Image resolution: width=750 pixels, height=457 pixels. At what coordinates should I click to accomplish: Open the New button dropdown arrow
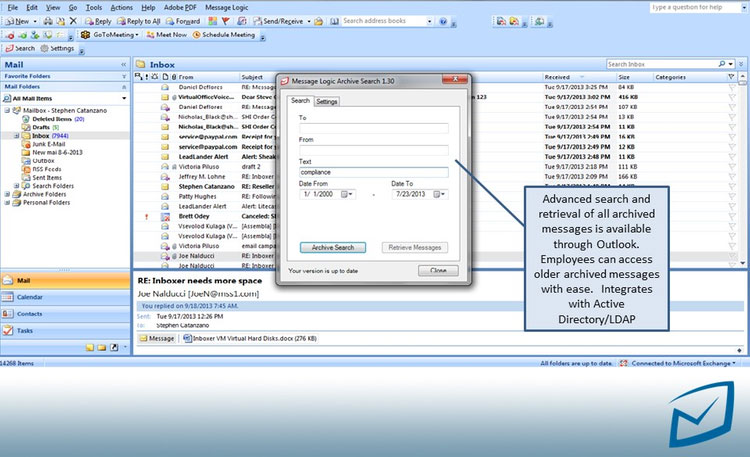(34, 21)
